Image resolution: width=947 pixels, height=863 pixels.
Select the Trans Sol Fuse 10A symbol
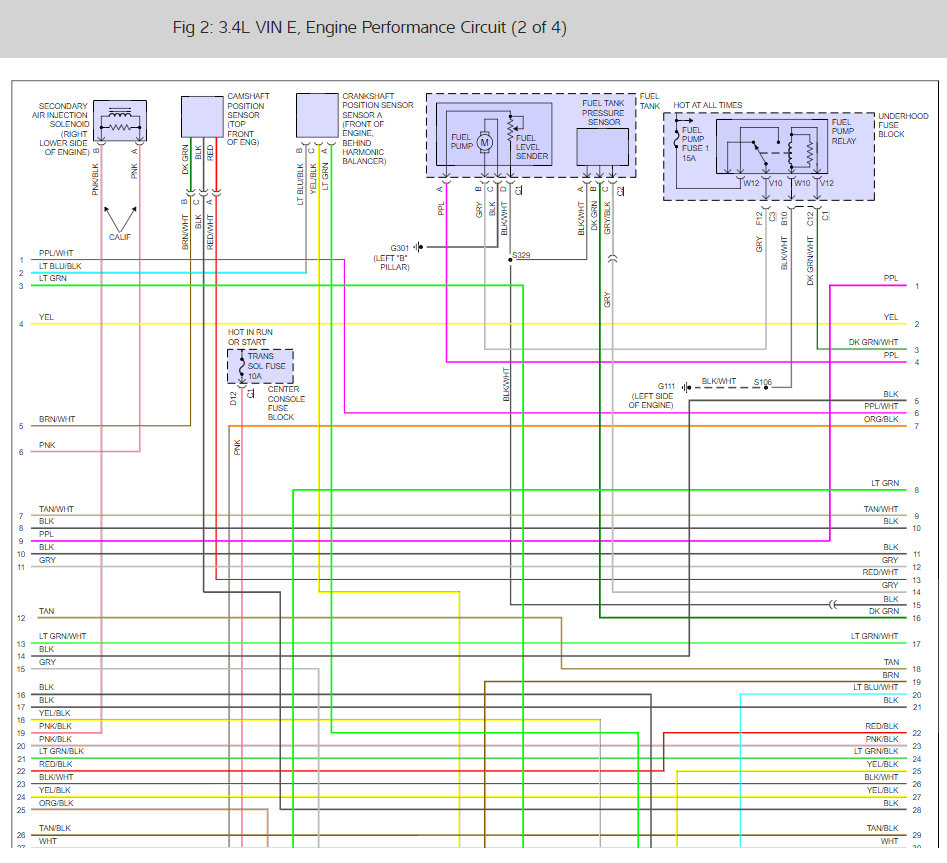[x=241, y=368]
